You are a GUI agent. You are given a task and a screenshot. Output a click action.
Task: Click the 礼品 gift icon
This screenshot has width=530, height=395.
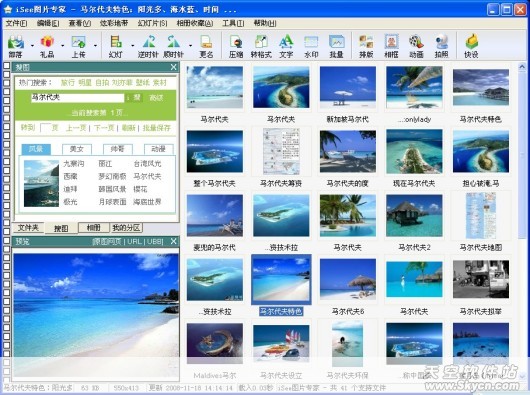click(47, 46)
